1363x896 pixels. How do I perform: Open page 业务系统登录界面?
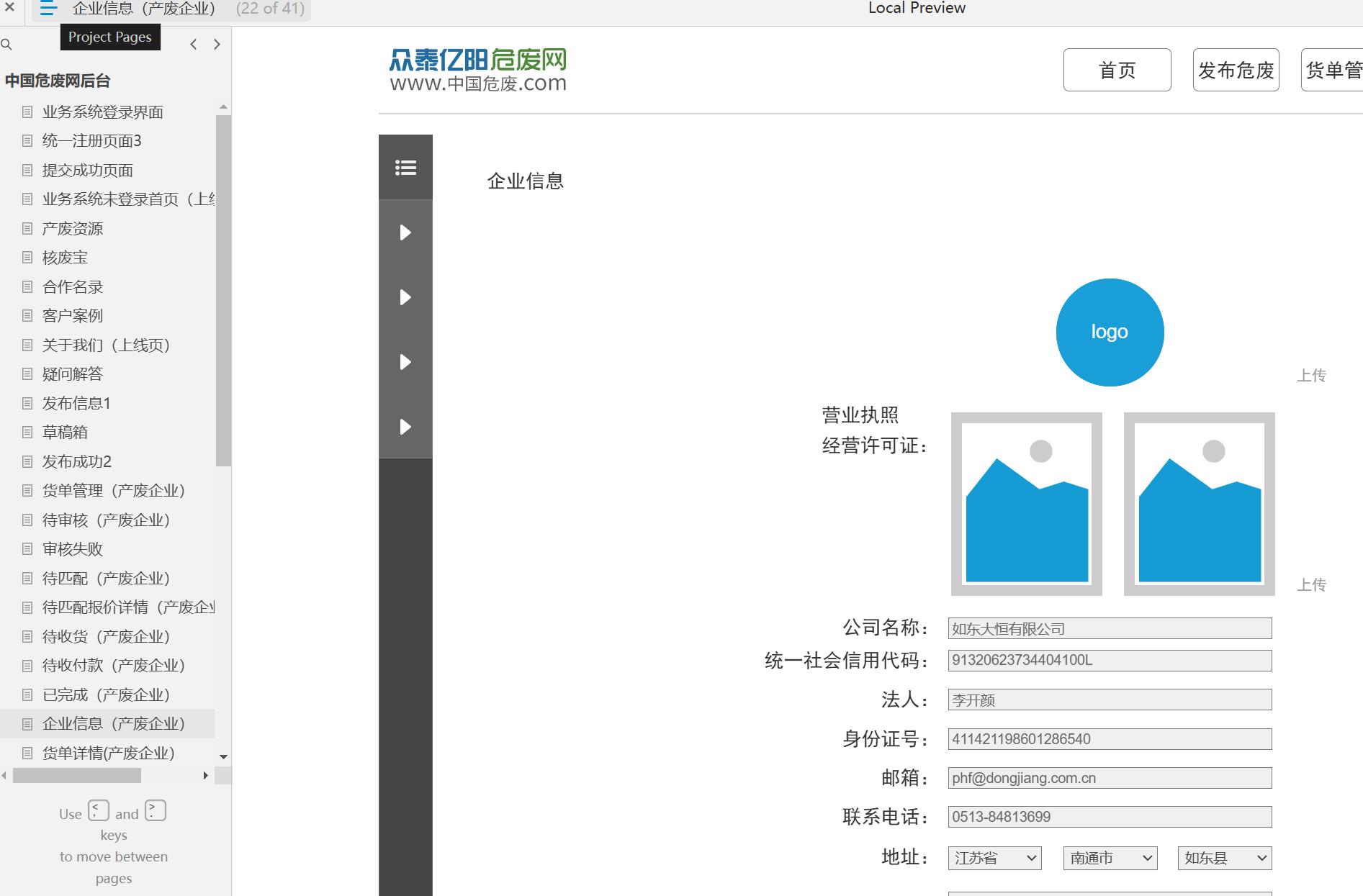[x=103, y=112]
